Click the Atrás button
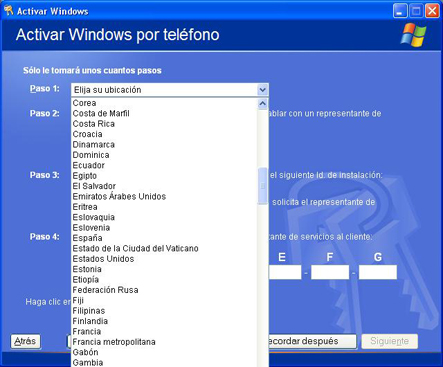Image resolution: width=443 pixels, height=367 pixels. [25, 341]
